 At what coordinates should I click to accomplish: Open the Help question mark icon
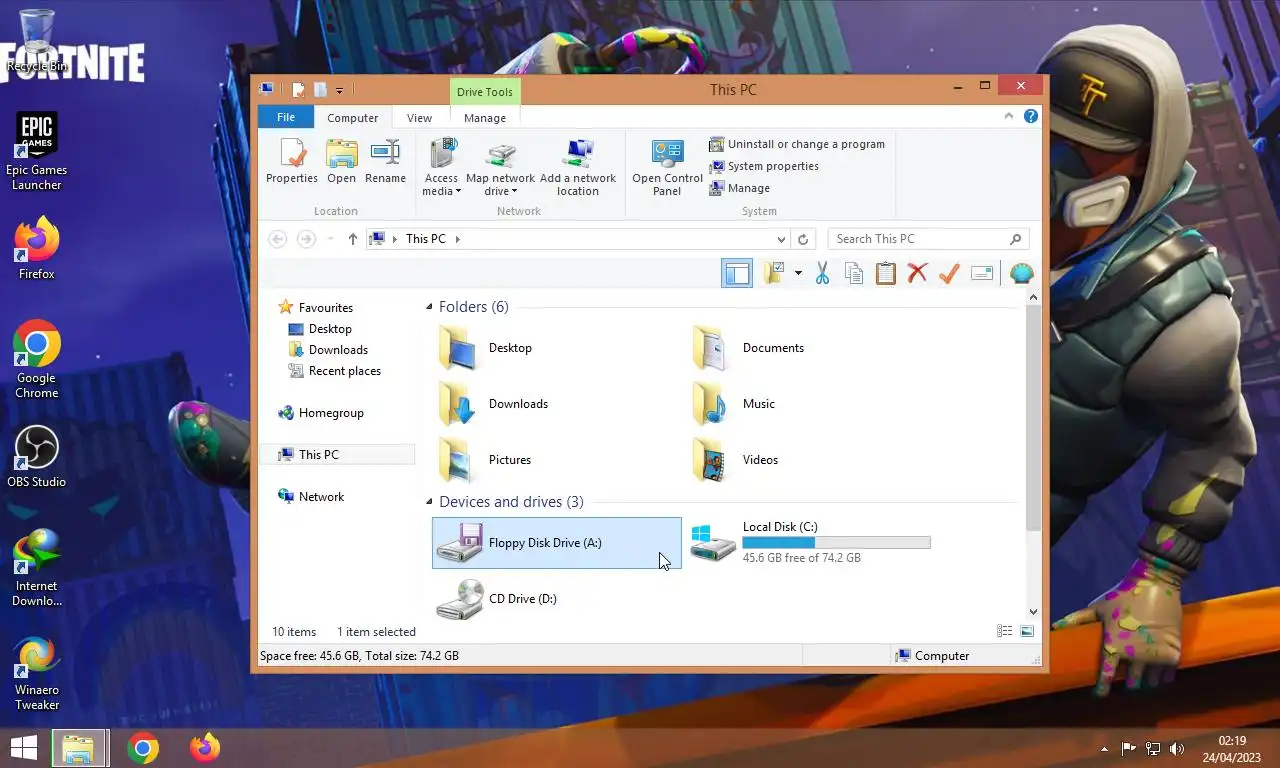pos(1030,117)
